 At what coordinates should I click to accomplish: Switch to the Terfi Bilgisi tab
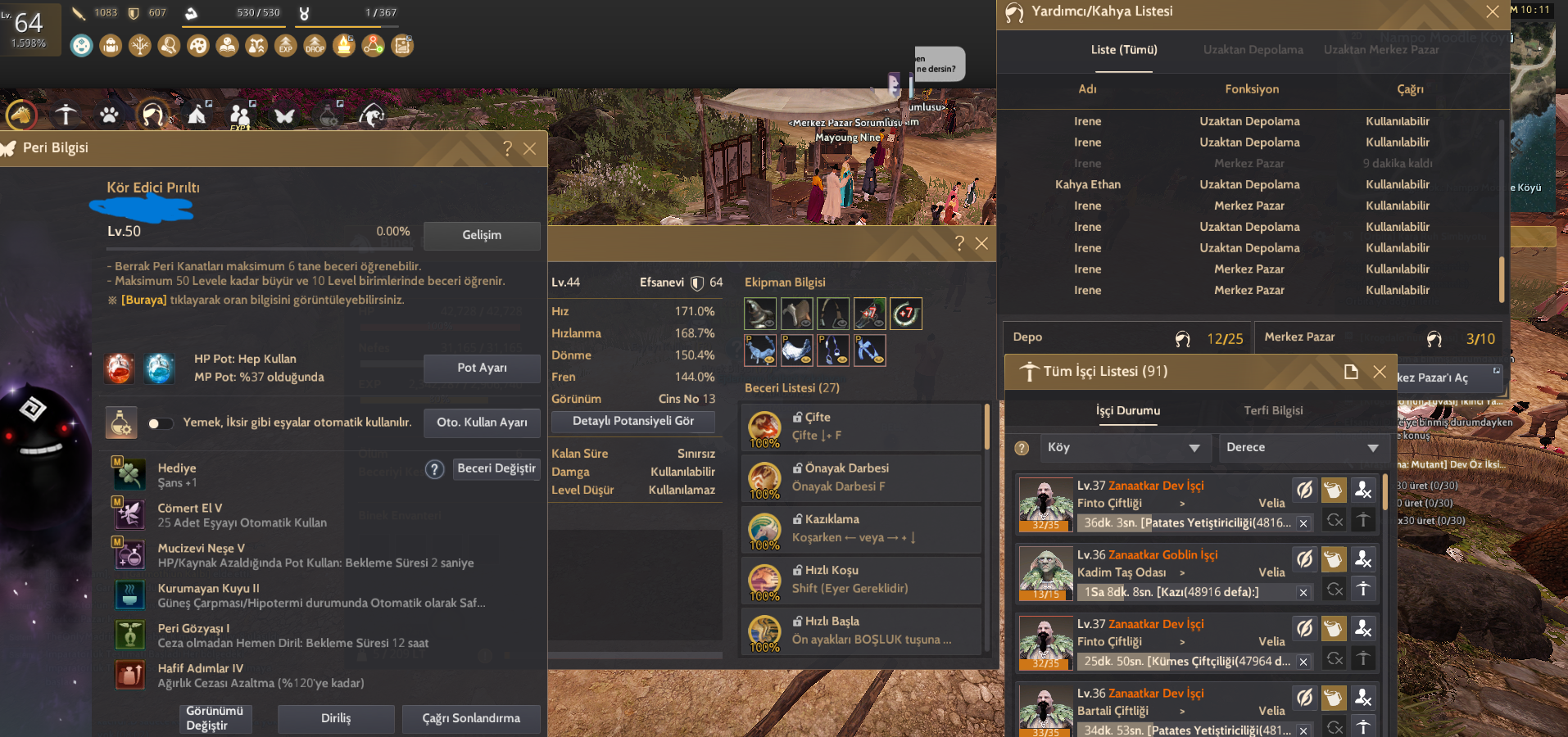pyautogui.click(x=1273, y=410)
